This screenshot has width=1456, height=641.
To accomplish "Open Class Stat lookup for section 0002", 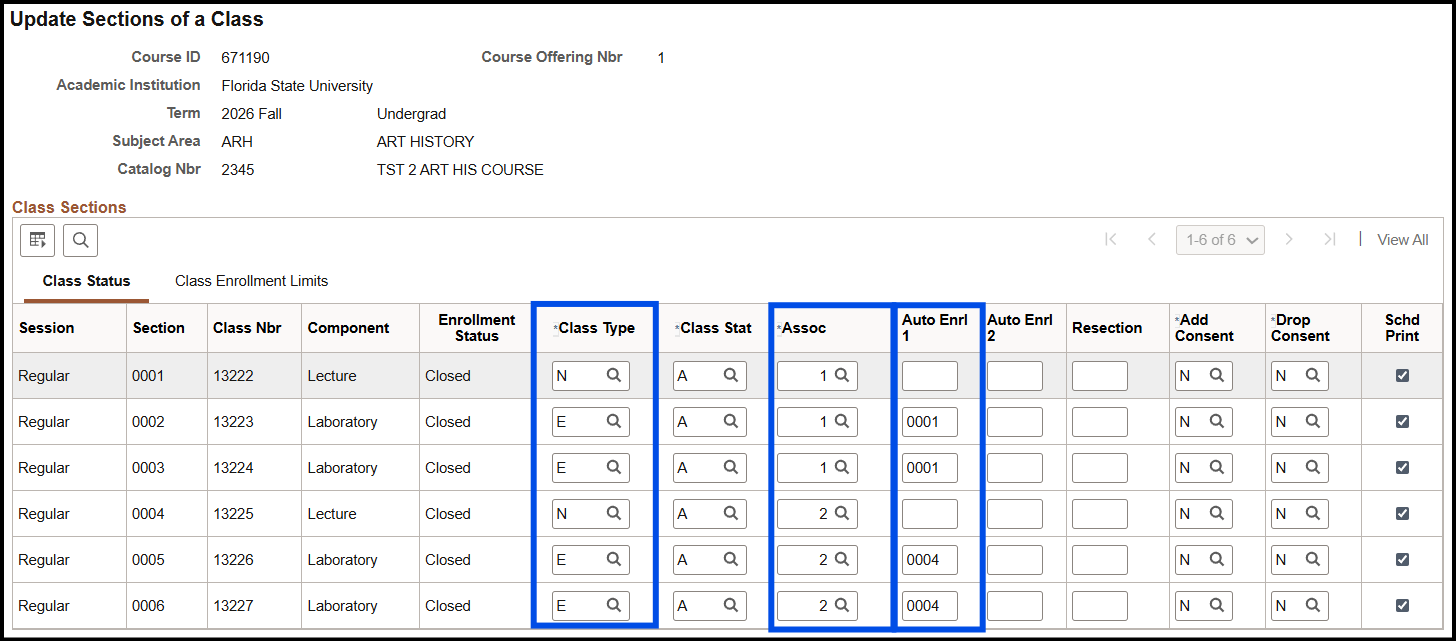I will [x=731, y=422].
